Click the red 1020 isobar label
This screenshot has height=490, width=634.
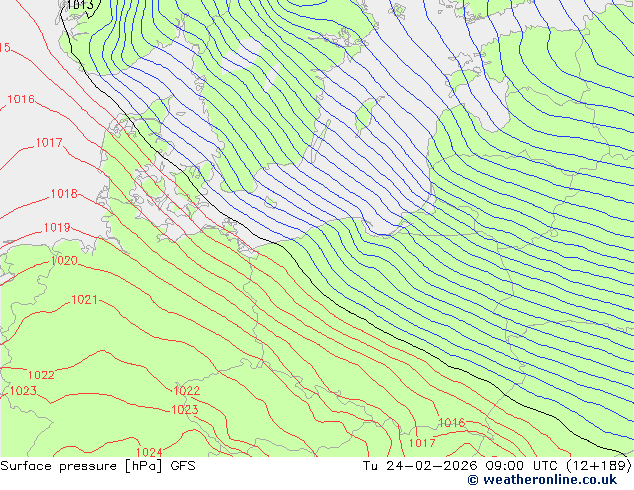coord(64,261)
